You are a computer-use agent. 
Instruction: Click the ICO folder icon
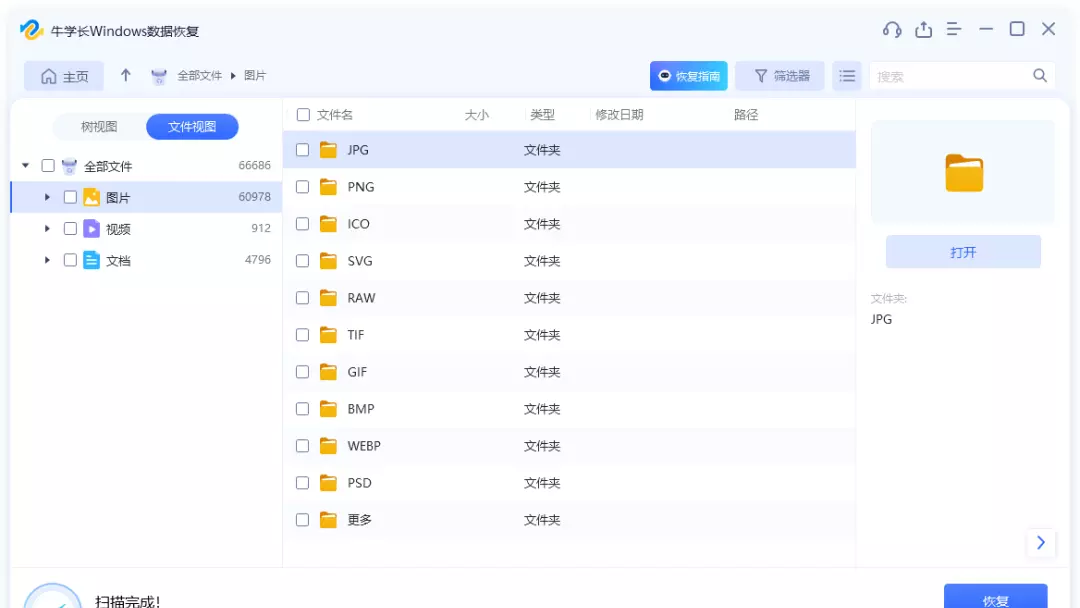pyautogui.click(x=329, y=224)
